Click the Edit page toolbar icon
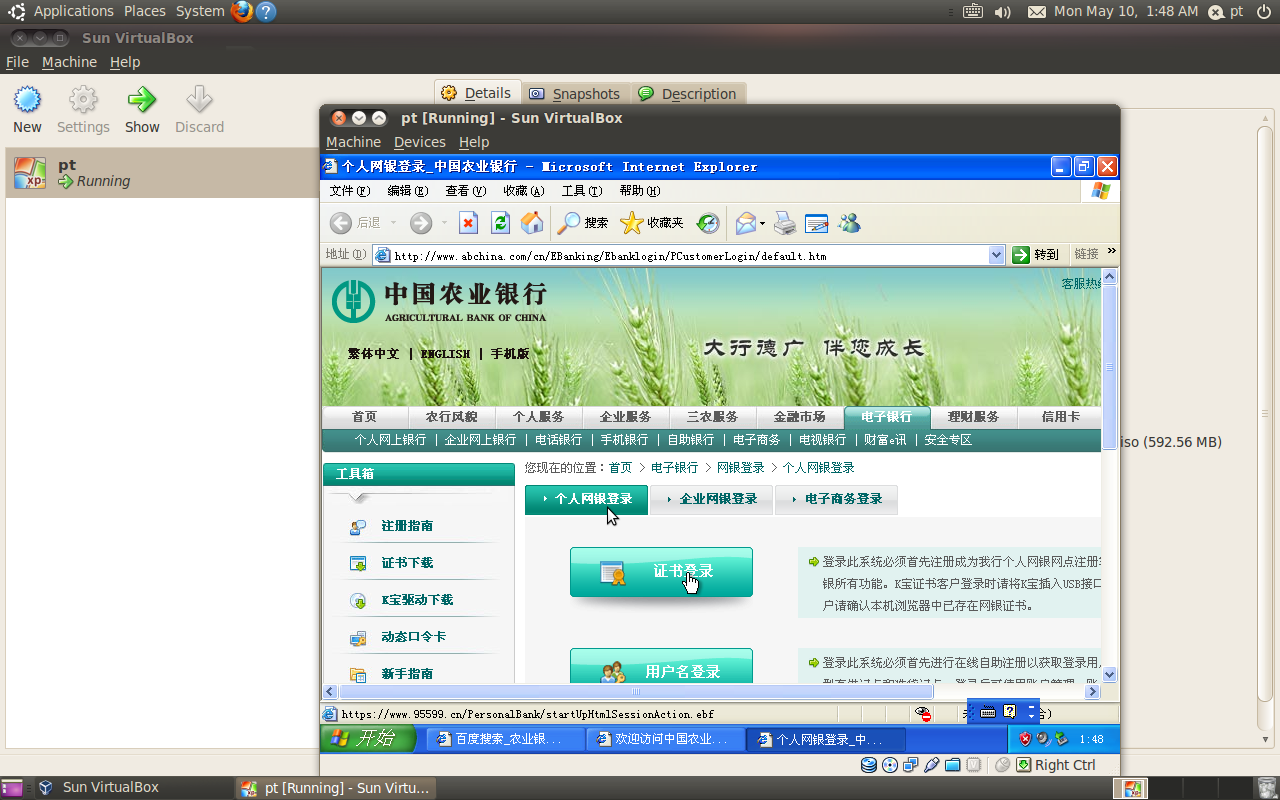The height and width of the screenshot is (800, 1280). [817, 223]
